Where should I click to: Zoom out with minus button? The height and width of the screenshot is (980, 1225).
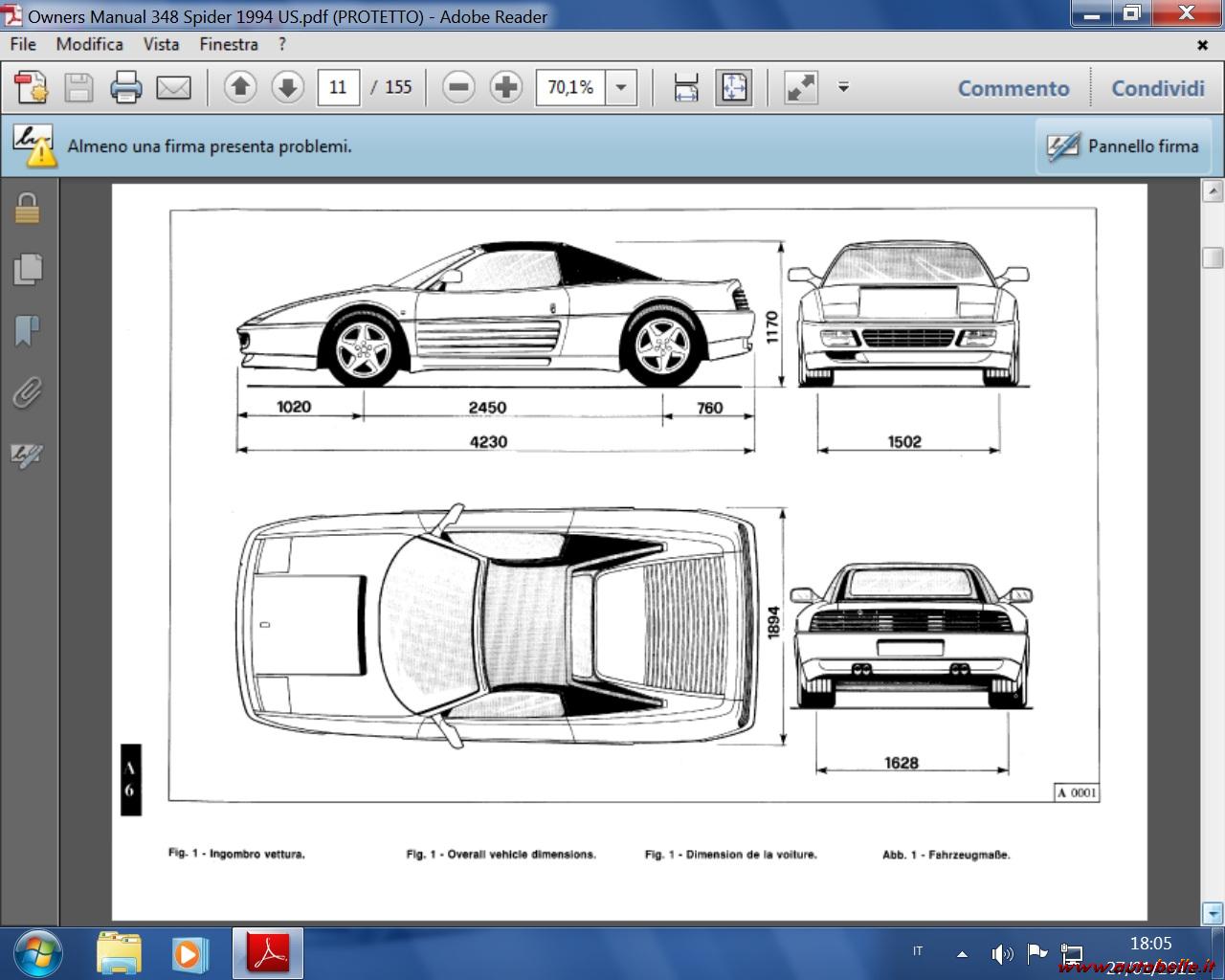458,88
